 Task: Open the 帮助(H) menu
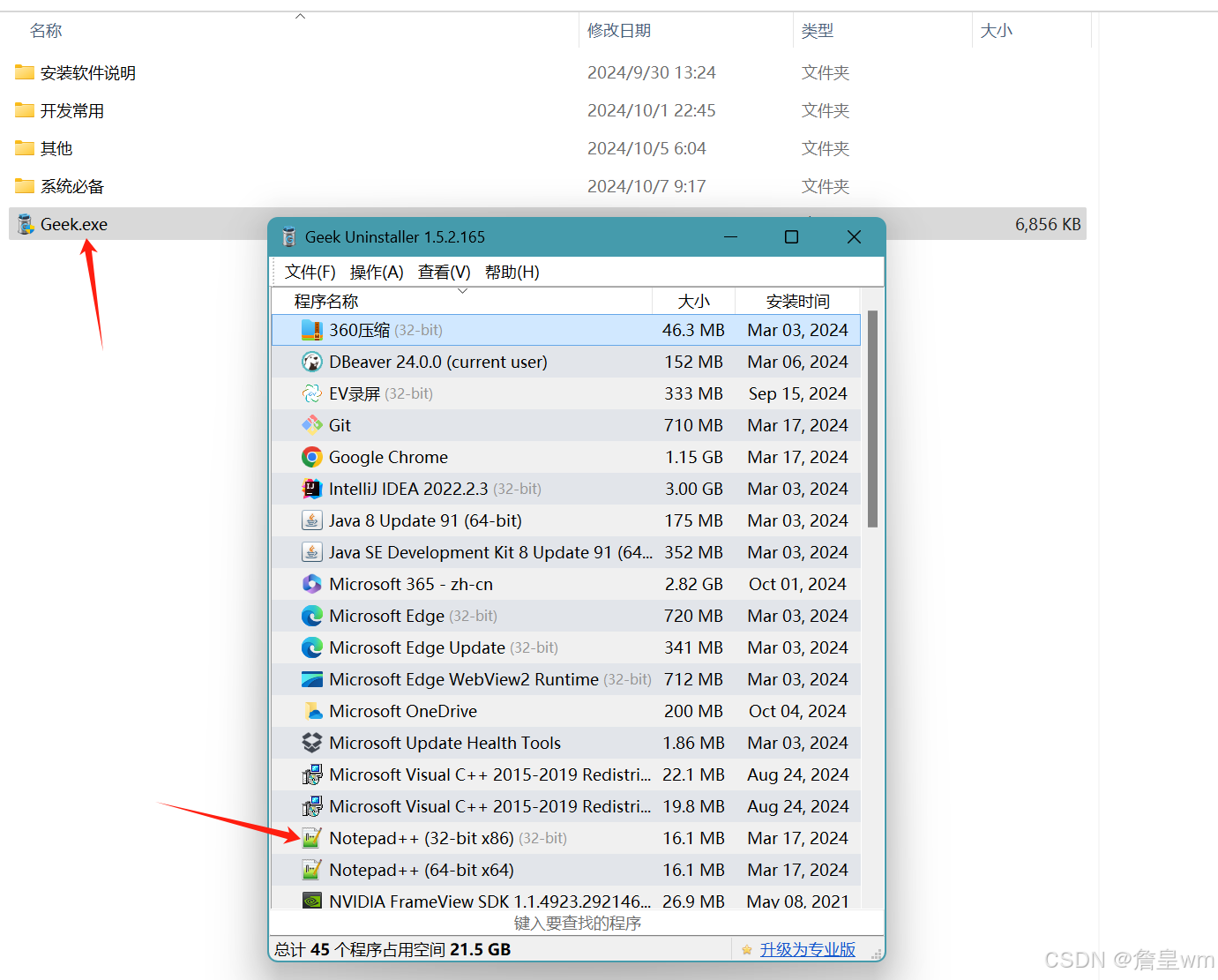pyautogui.click(x=512, y=273)
